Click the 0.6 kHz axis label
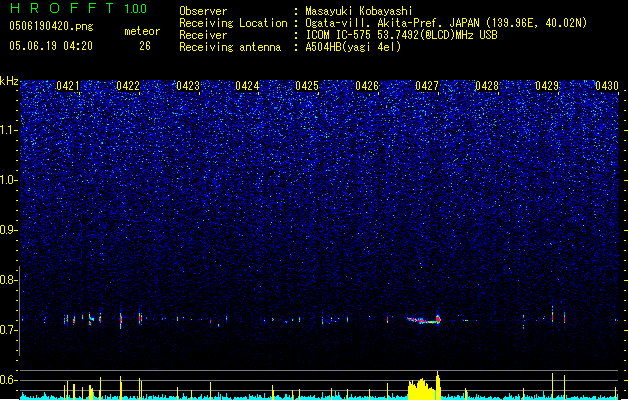 [9, 380]
